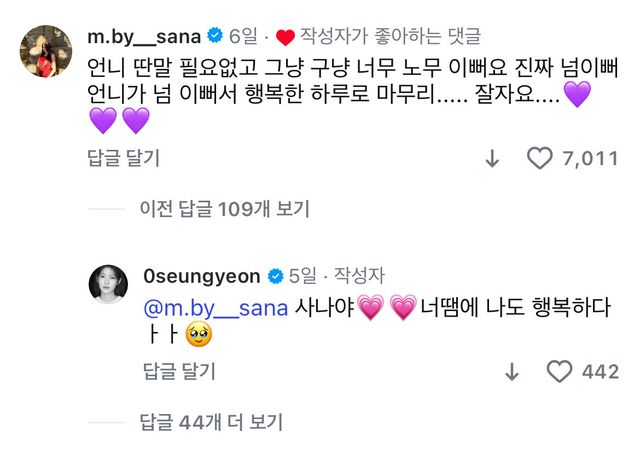This screenshot has width=640, height=461.
Task: Expand 이전 답글 109개 보기
Action: 224,209
